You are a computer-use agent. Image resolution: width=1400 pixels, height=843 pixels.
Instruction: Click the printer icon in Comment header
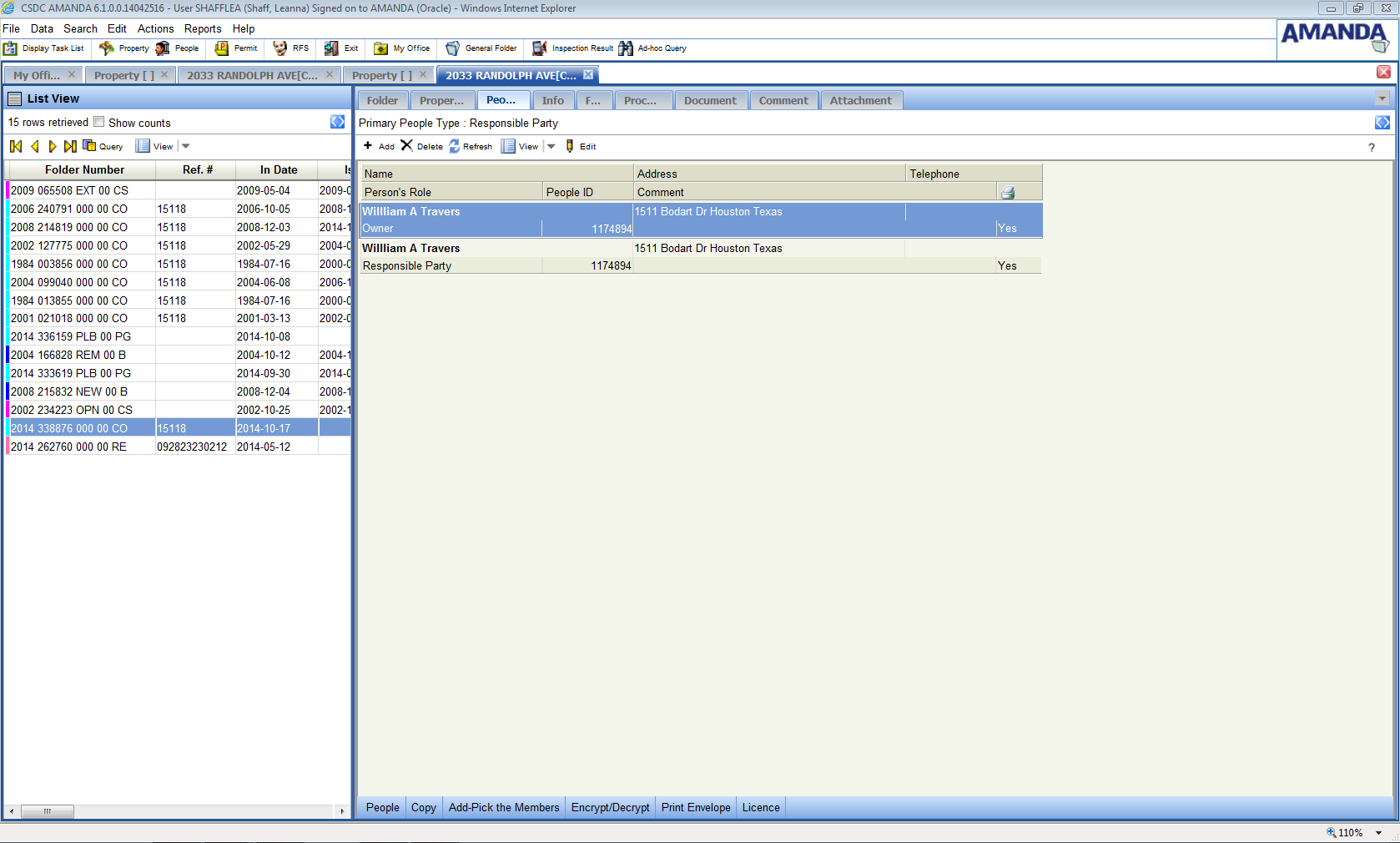tap(1008, 193)
